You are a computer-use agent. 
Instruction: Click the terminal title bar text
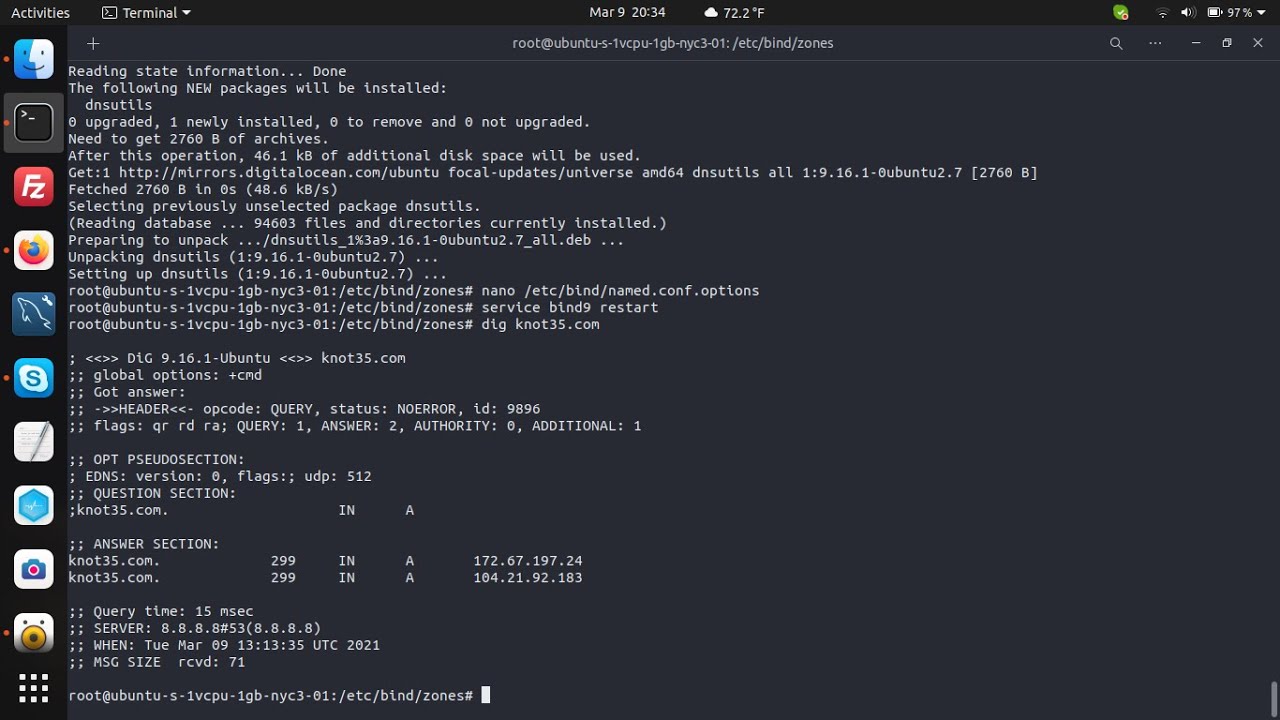(x=673, y=43)
